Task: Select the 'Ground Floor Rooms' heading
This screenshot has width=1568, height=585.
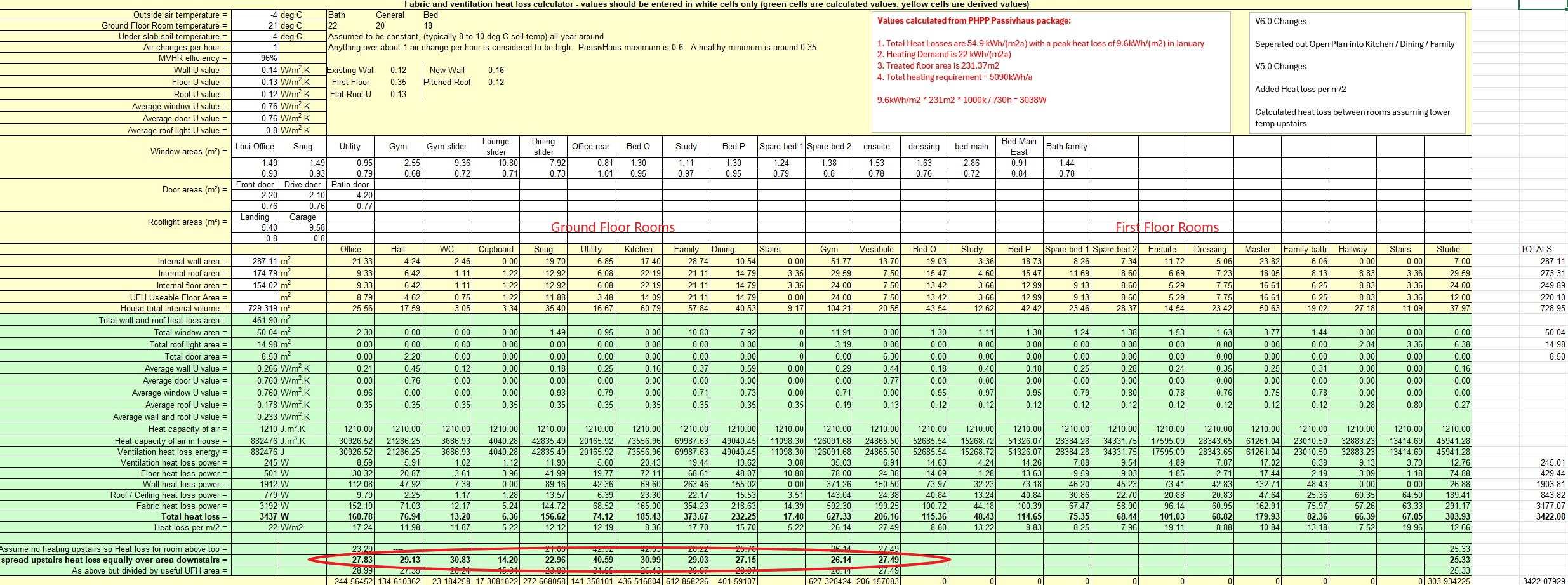Action: pos(613,227)
